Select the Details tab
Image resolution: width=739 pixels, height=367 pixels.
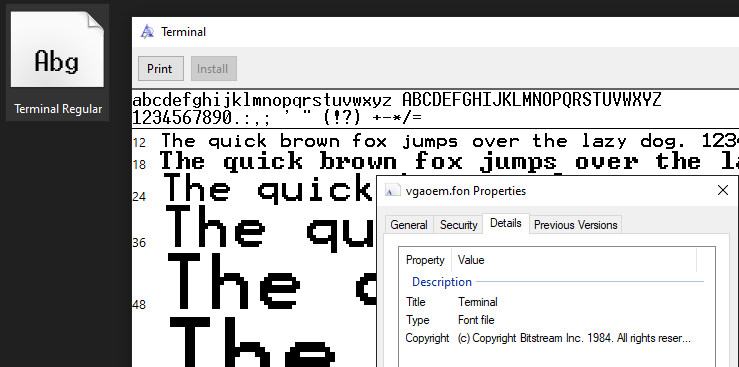point(506,223)
